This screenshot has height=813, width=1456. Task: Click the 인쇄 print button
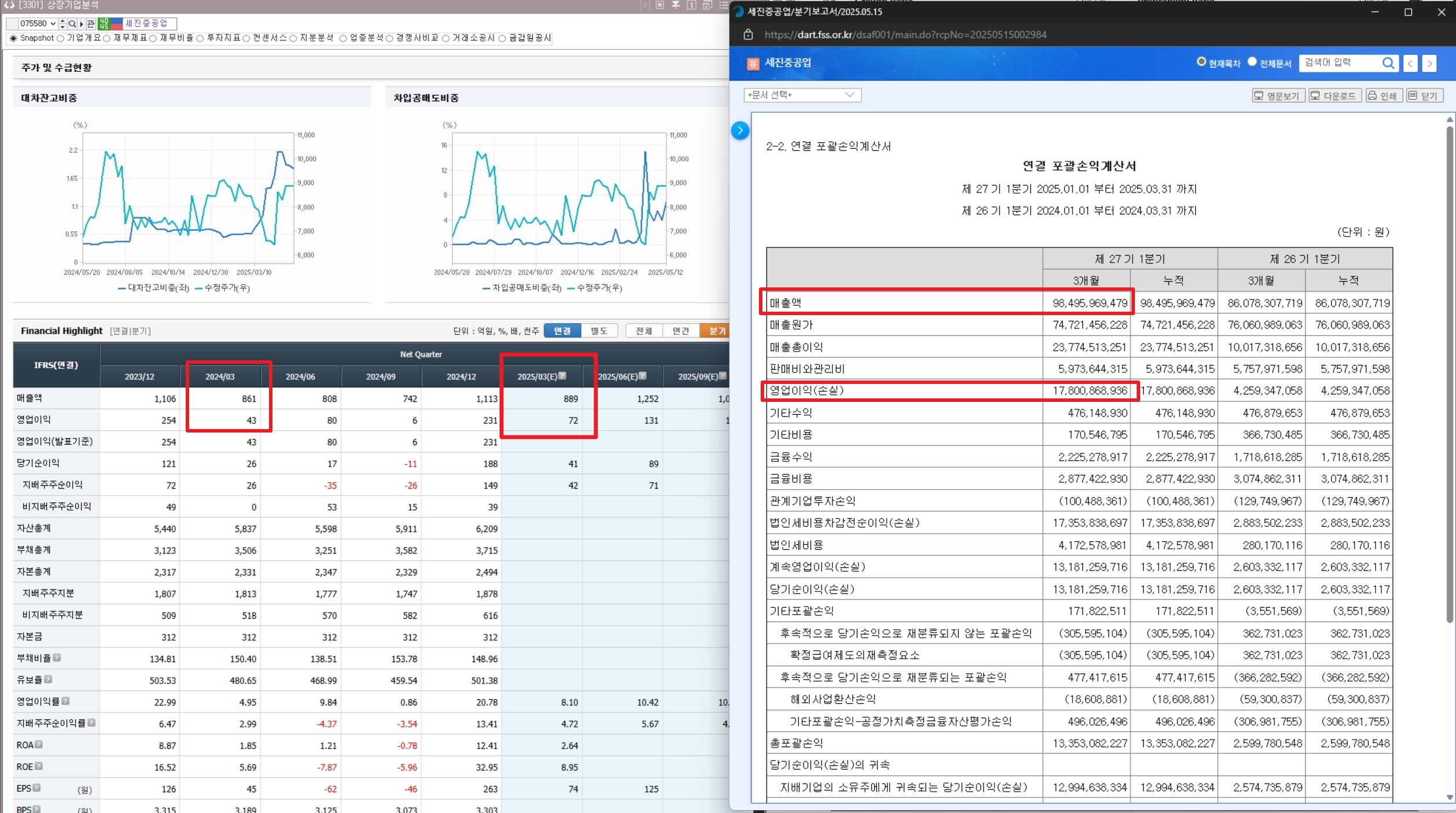1383,96
